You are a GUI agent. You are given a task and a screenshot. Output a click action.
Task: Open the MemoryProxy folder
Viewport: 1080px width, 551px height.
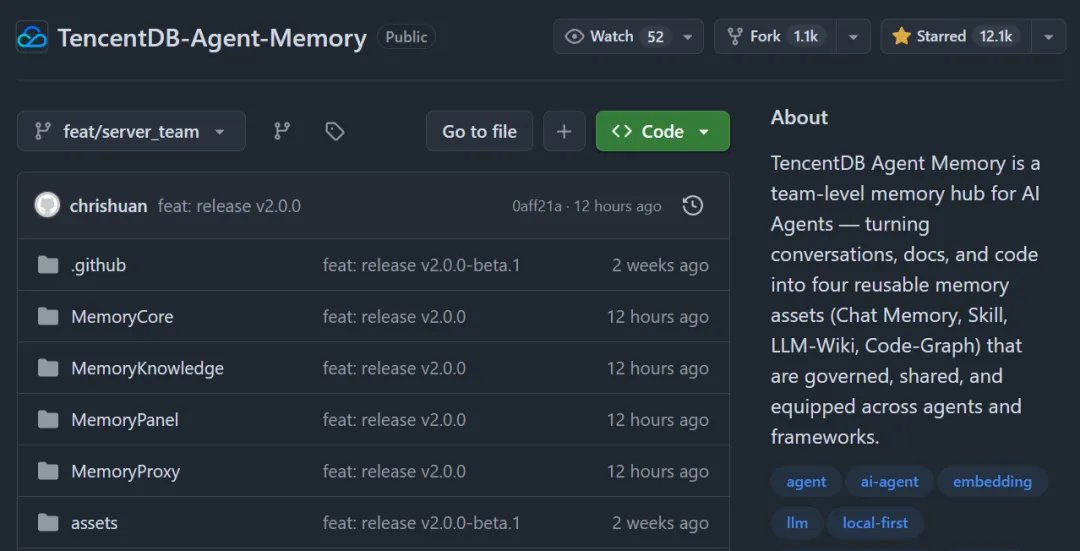(125, 472)
